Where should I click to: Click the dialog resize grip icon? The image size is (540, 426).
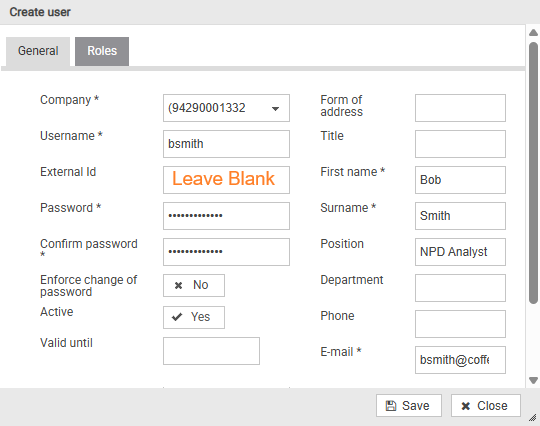click(532, 418)
